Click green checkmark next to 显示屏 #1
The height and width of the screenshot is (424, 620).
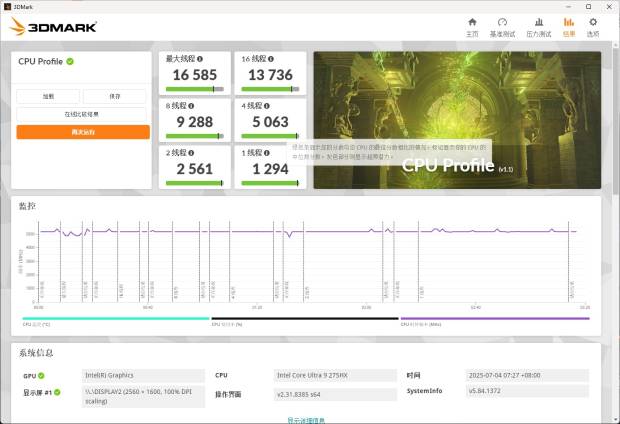pos(57,392)
